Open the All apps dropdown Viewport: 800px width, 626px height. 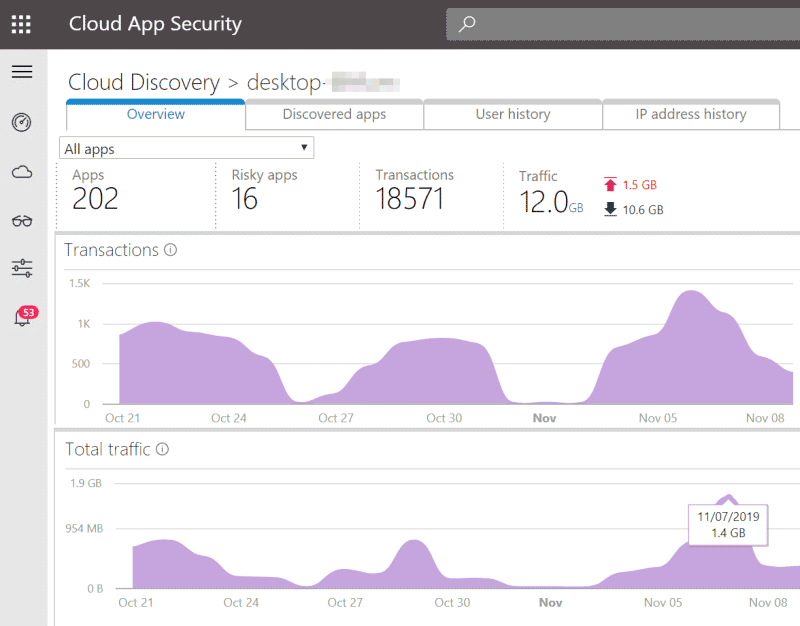[x=187, y=148]
